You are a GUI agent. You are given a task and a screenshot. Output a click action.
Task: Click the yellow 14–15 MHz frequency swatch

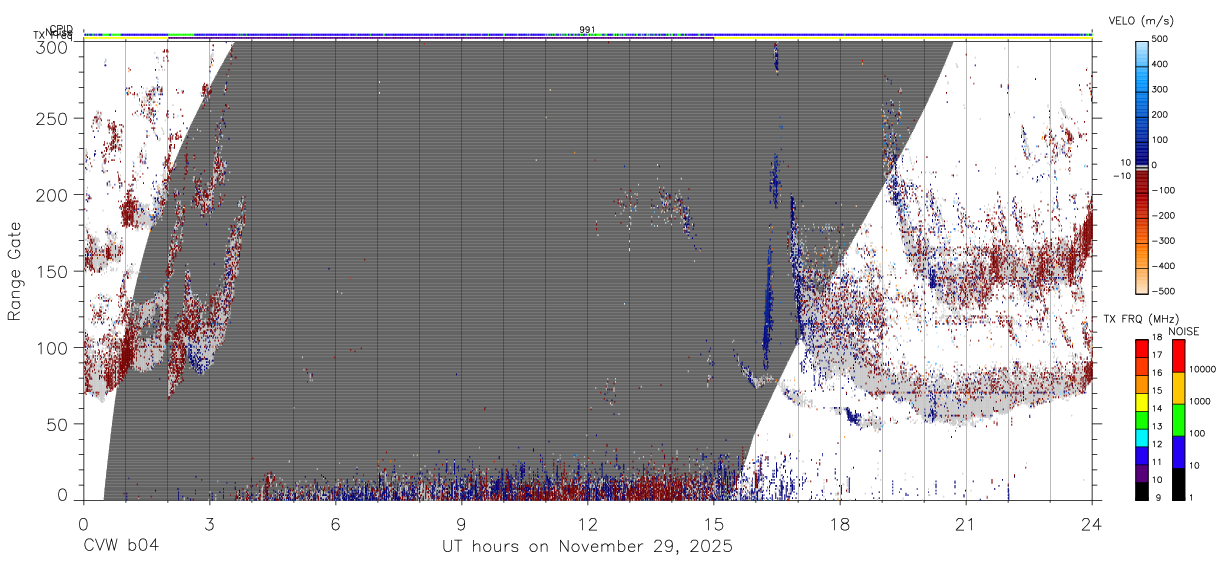(x=1141, y=401)
